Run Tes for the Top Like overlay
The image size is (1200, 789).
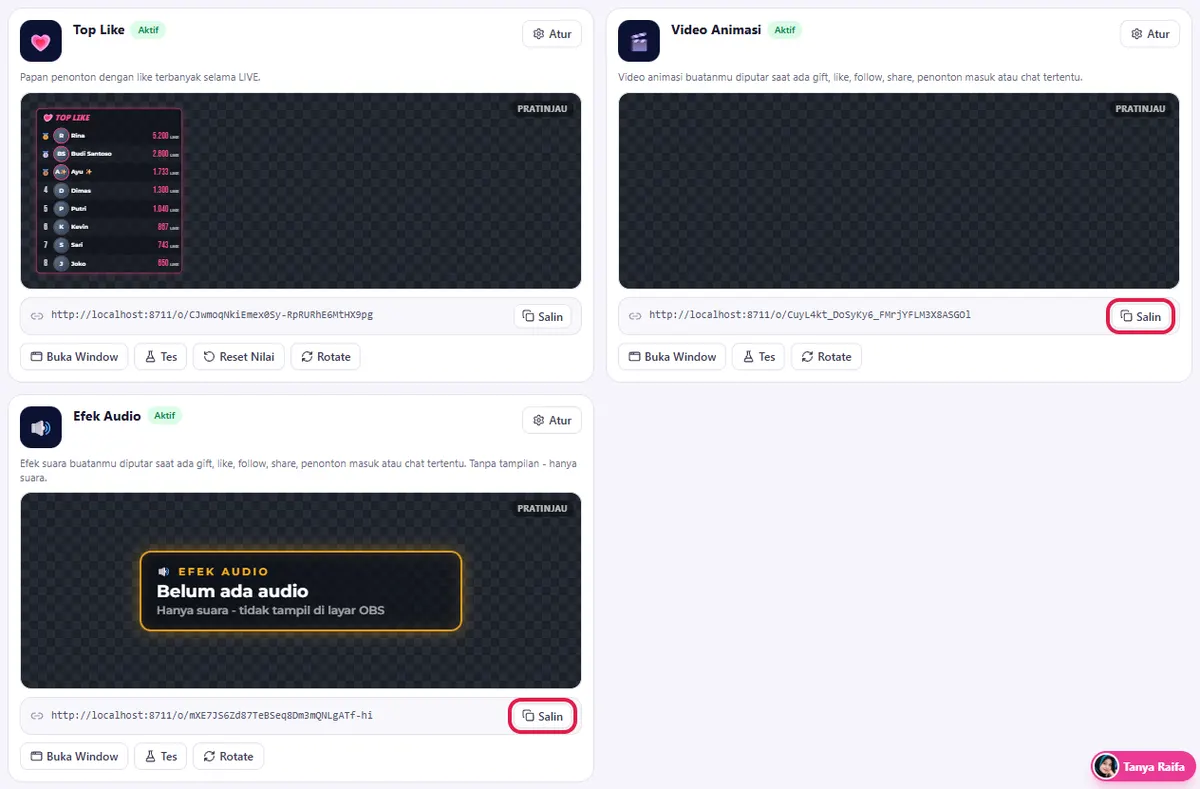(x=160, y=357)
